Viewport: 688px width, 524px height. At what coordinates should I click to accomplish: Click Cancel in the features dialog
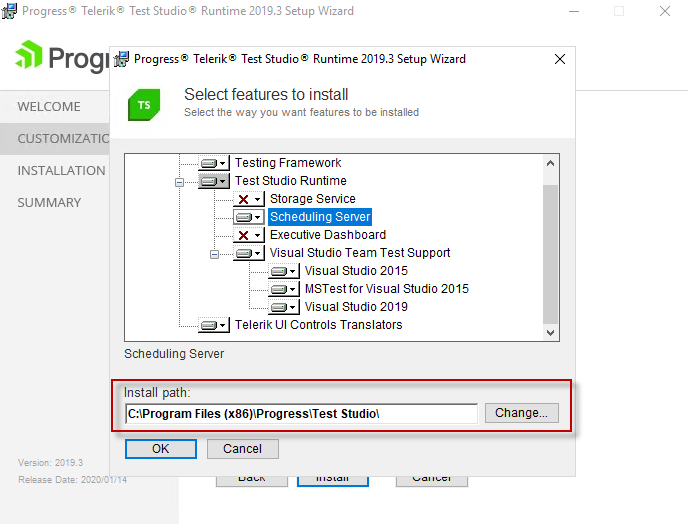[x=243, y=449]
